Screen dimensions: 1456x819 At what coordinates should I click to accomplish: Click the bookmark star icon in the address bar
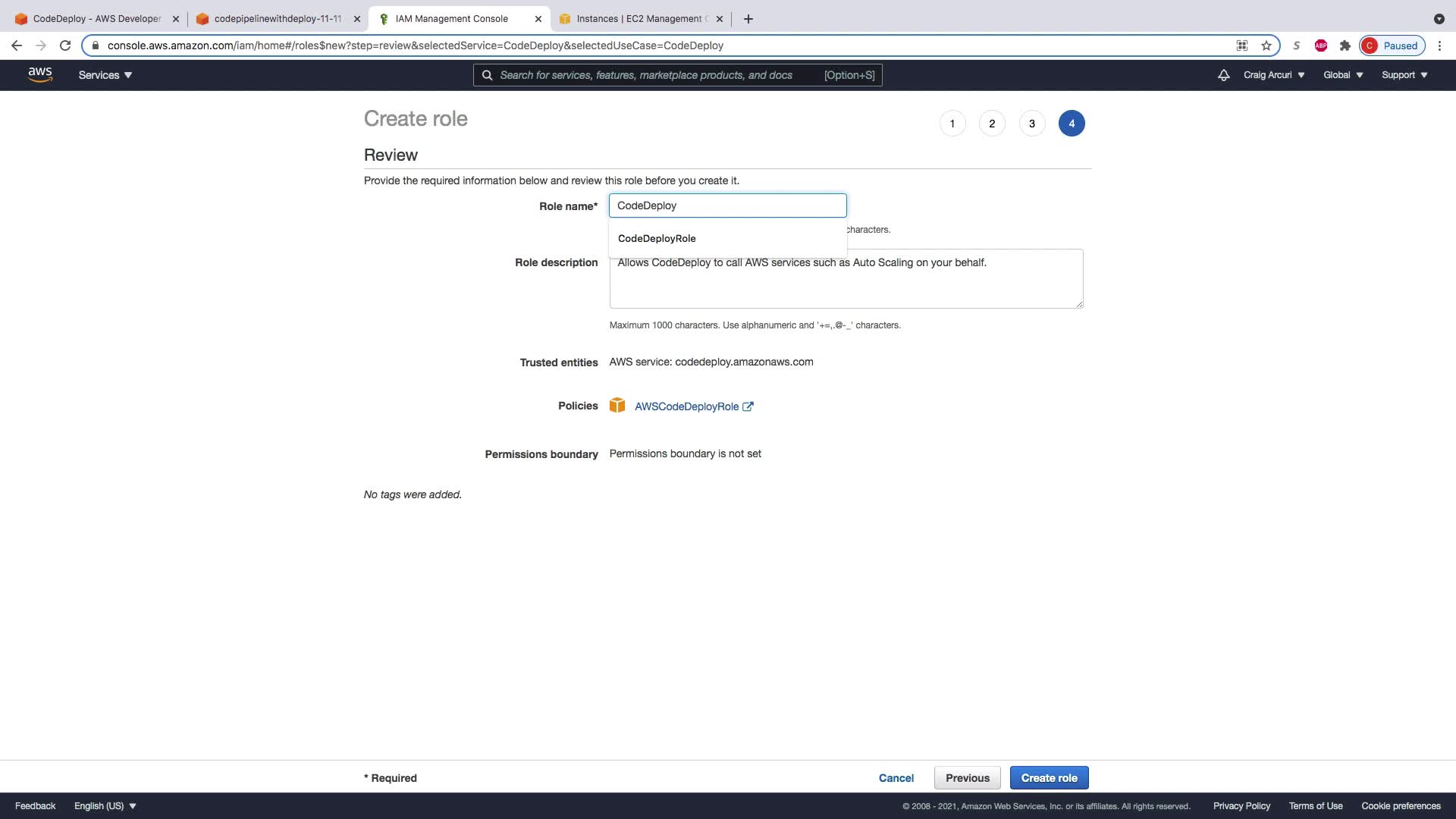point(1266,45)
